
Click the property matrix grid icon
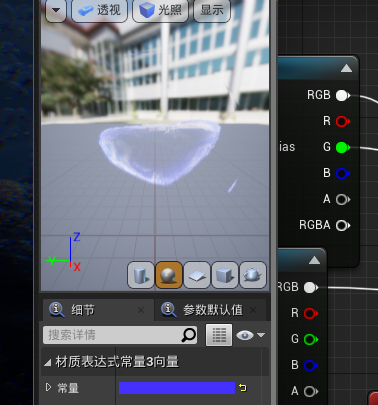[219, 335]
